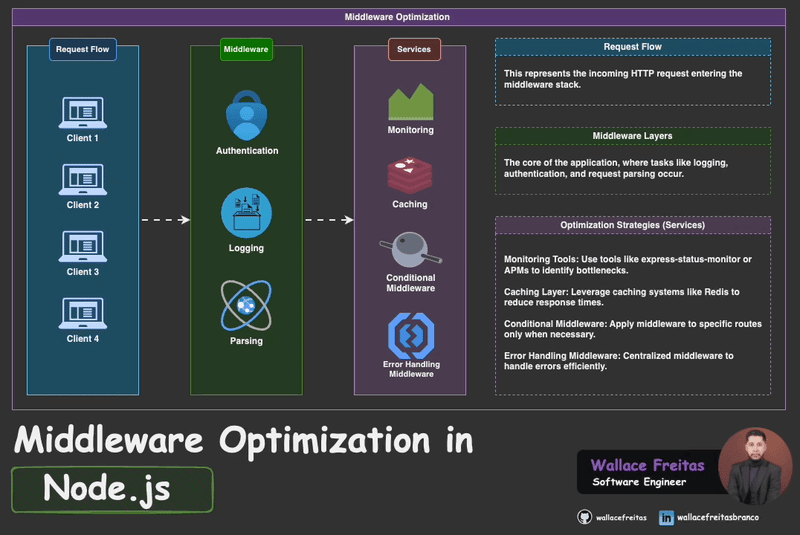Click the Optimization Strategies (Services) header
Image resolution: width=800 pixels, height=535 pixels.
(633, 225)
